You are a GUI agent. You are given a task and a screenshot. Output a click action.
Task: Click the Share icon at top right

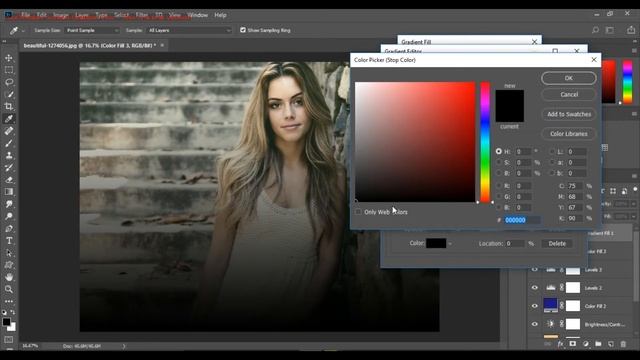pyautogui.click(x=631, y=30)
